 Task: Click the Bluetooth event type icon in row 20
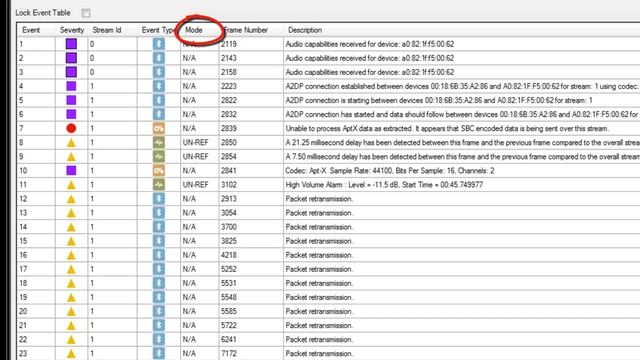[159, 311]
